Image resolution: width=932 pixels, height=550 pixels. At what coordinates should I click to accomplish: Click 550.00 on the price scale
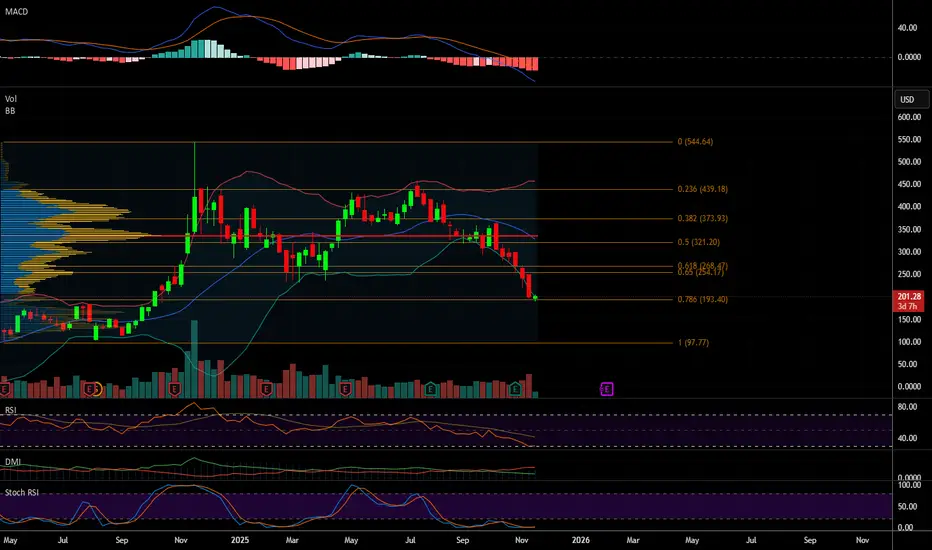pyautogui.click(x=909, y=139)
